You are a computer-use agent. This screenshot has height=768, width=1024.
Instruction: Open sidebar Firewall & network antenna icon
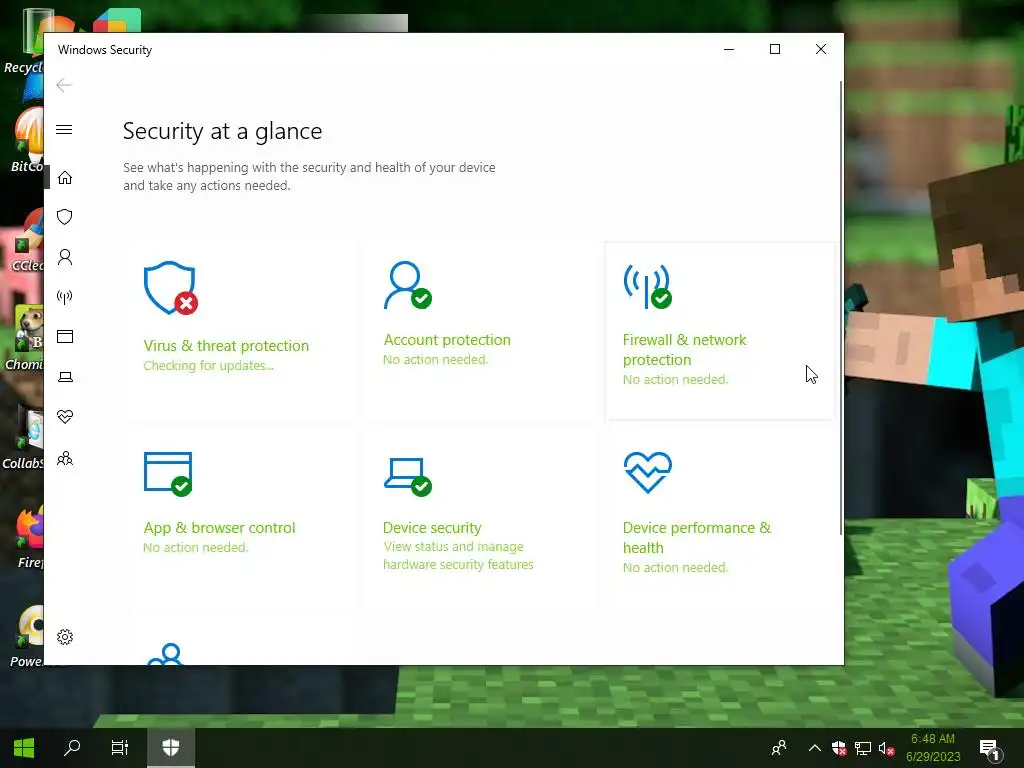[65, 297]
